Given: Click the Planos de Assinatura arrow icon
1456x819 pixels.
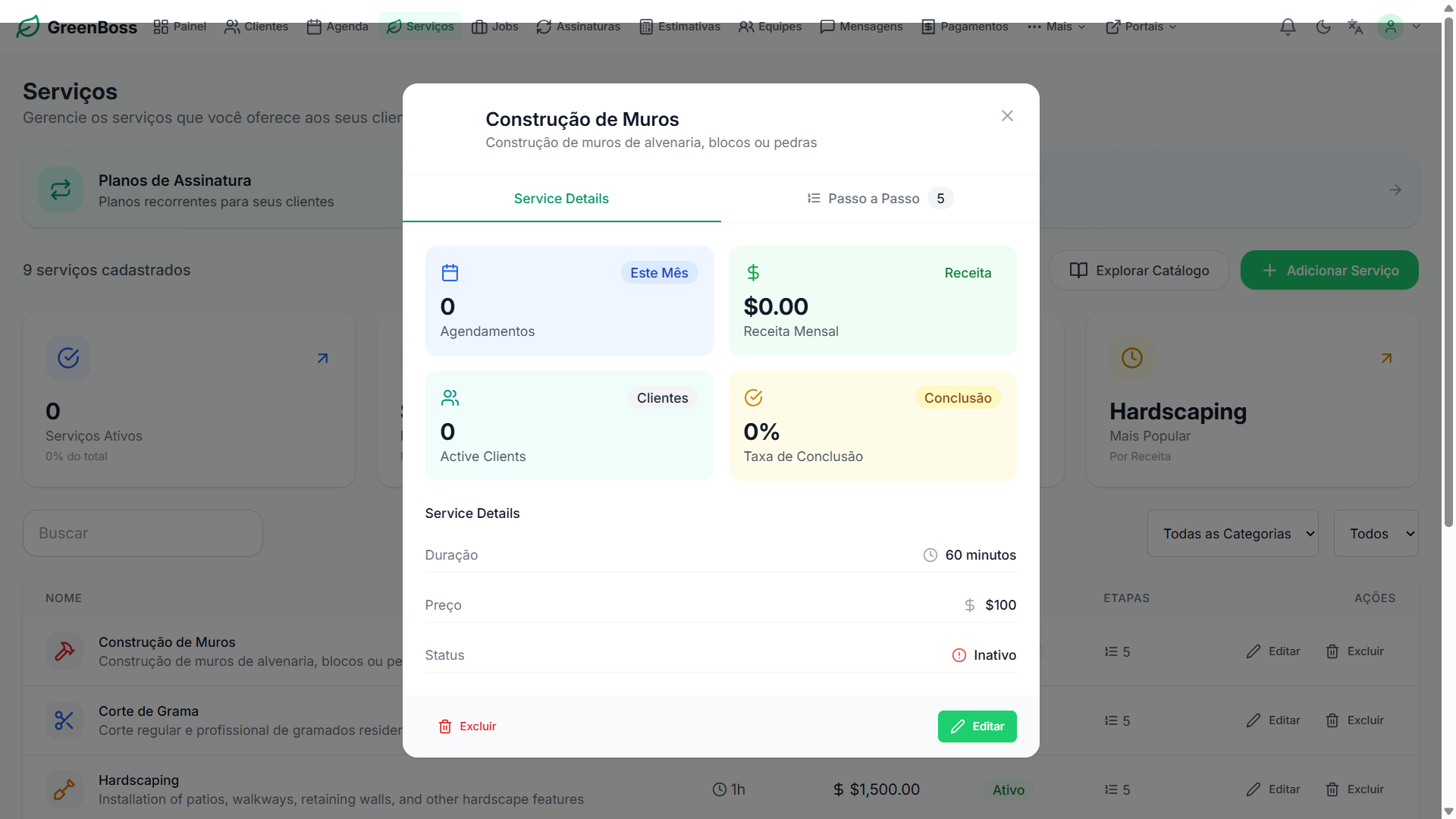Looking at the screenshot, I should click(1395, 190).
